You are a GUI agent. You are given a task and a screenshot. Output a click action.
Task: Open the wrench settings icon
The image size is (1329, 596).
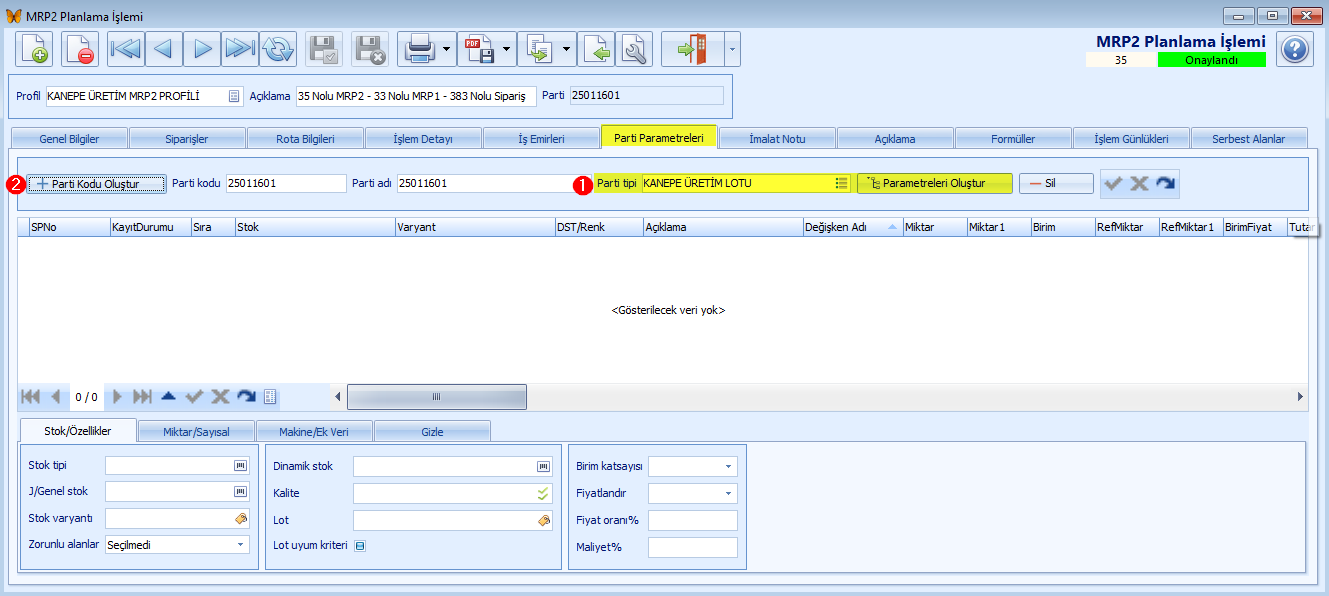click(634, 49)
